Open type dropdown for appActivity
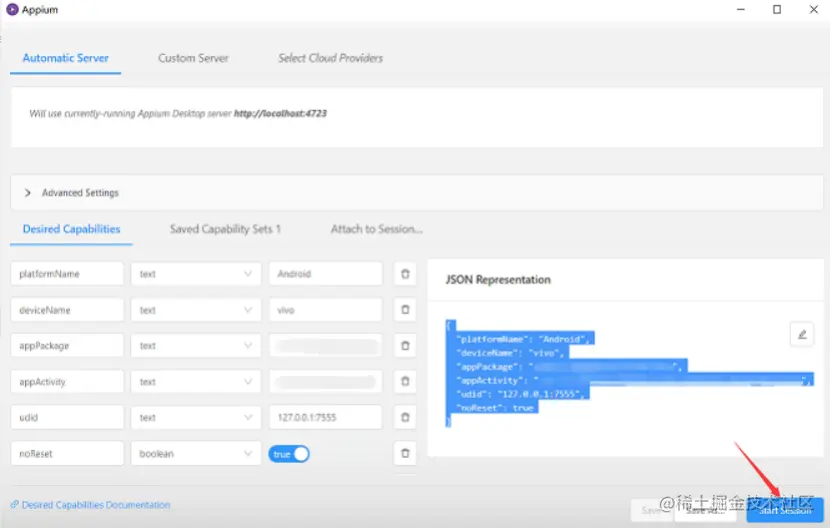832x530 pixels. point(196,382)
